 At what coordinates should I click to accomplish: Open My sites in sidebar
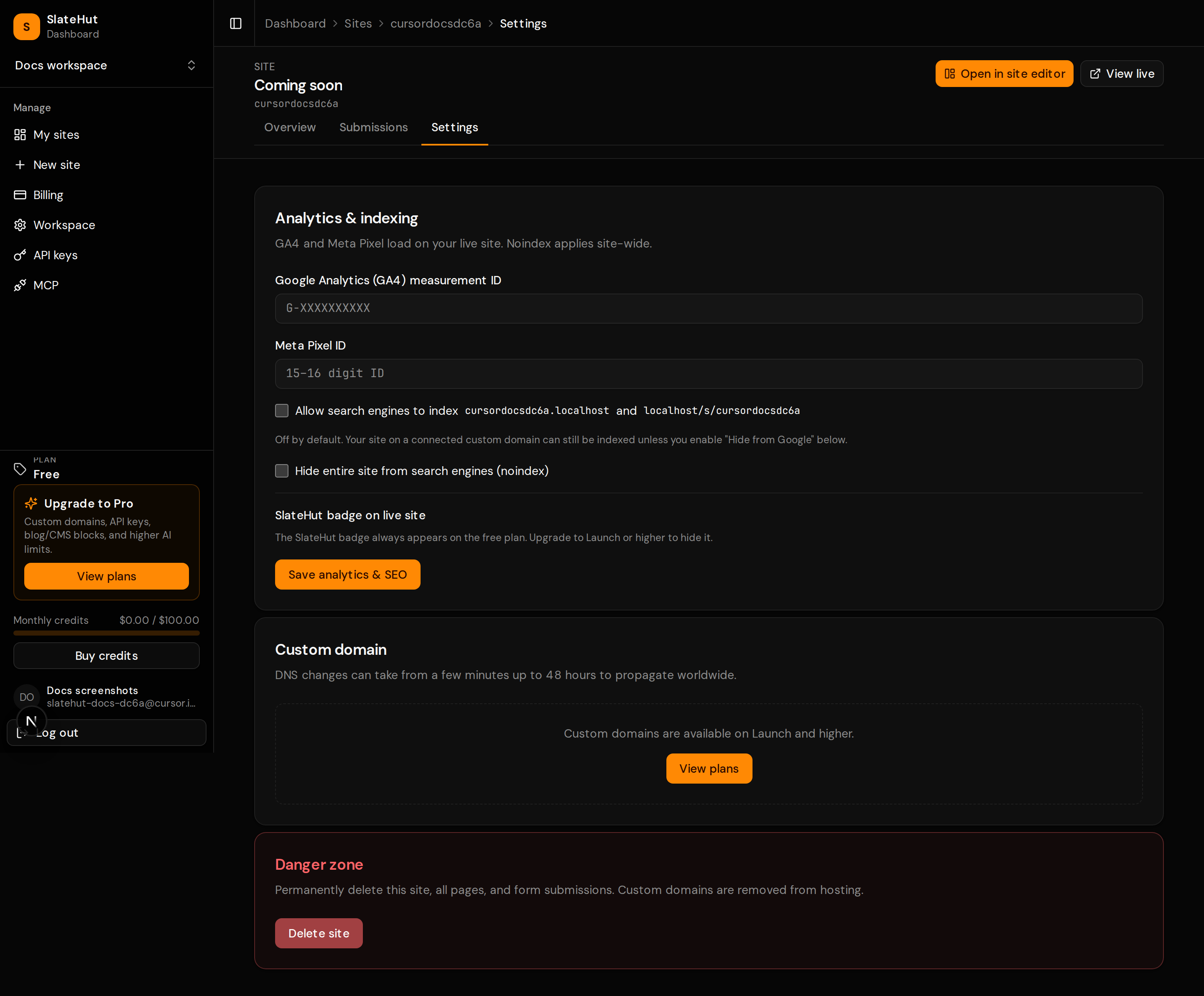coord(107,135)
